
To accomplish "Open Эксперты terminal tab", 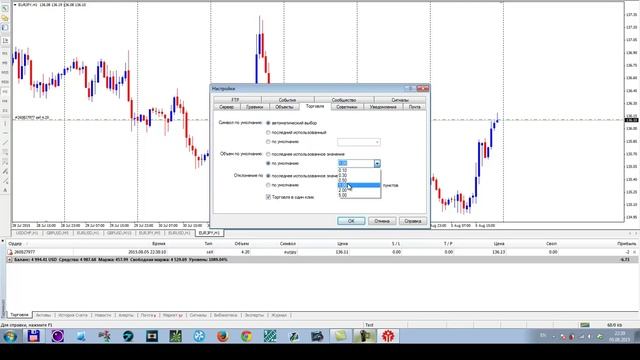I will pos(254,316).
